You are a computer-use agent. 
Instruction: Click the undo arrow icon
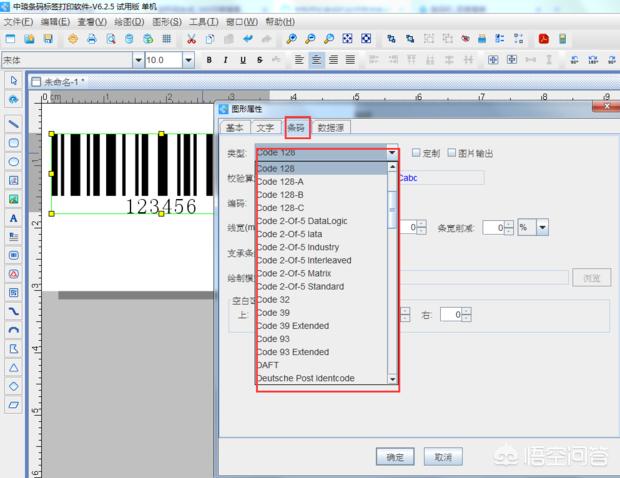(248, 39)
